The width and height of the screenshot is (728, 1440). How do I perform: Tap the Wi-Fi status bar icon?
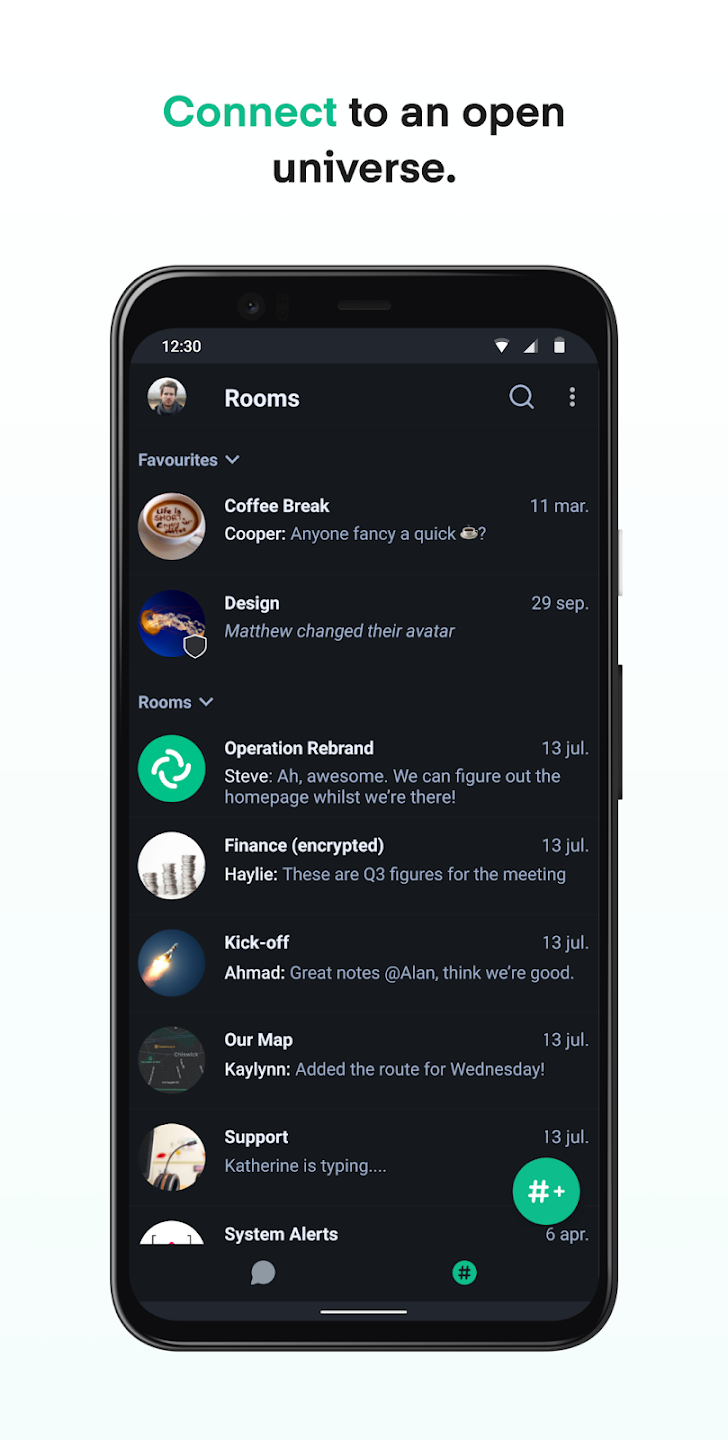[502, 346]
